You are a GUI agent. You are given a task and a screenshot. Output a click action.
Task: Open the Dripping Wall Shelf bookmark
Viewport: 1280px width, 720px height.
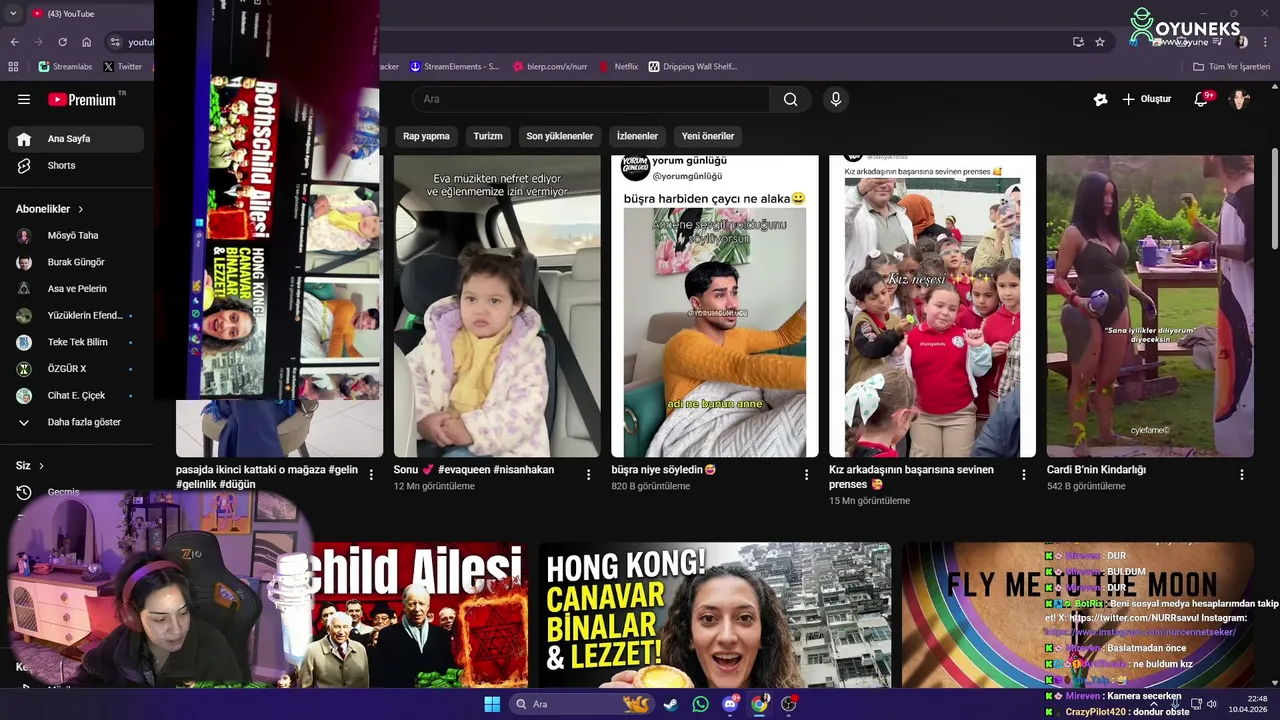693,67
